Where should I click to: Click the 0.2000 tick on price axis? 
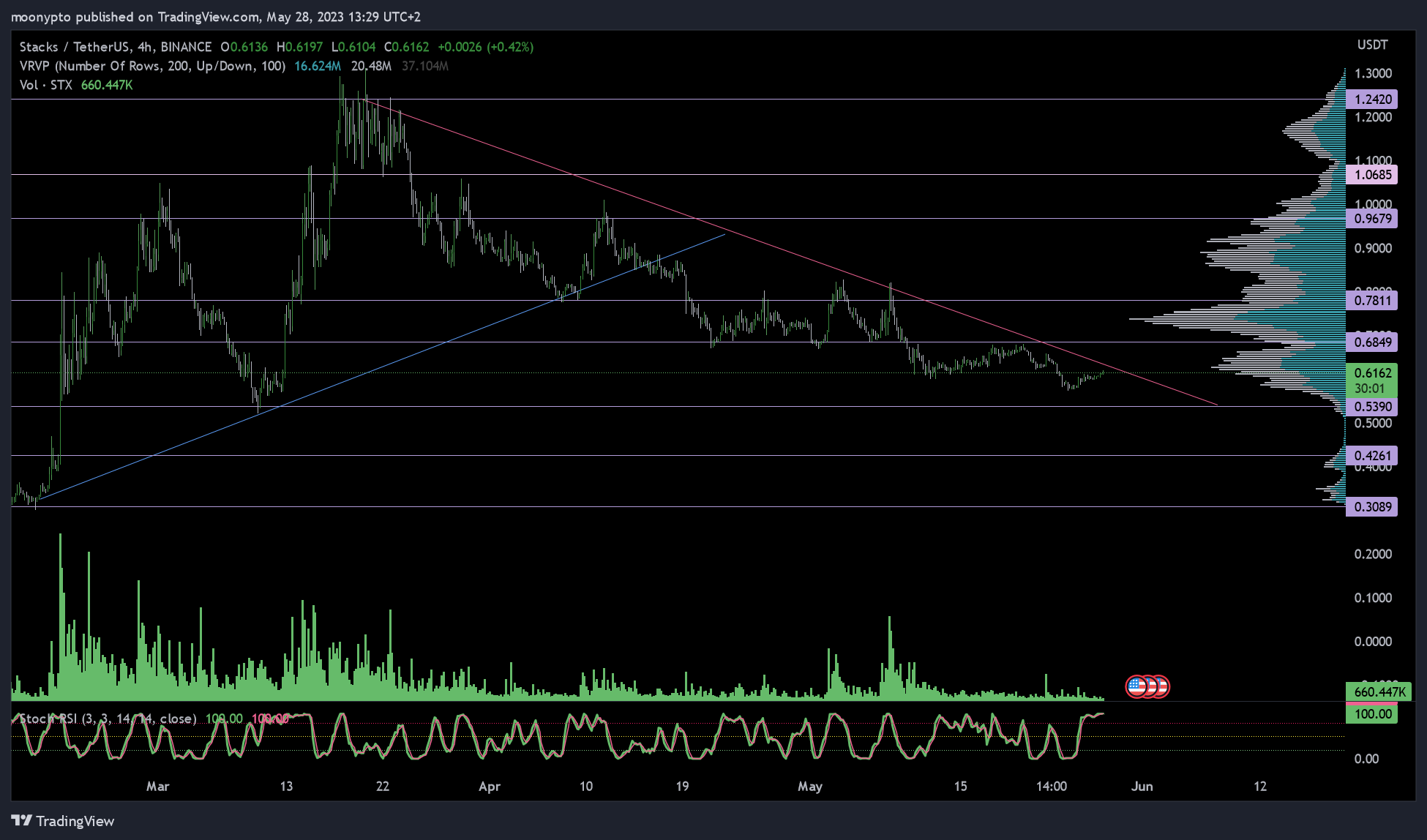pos(1373,555)
